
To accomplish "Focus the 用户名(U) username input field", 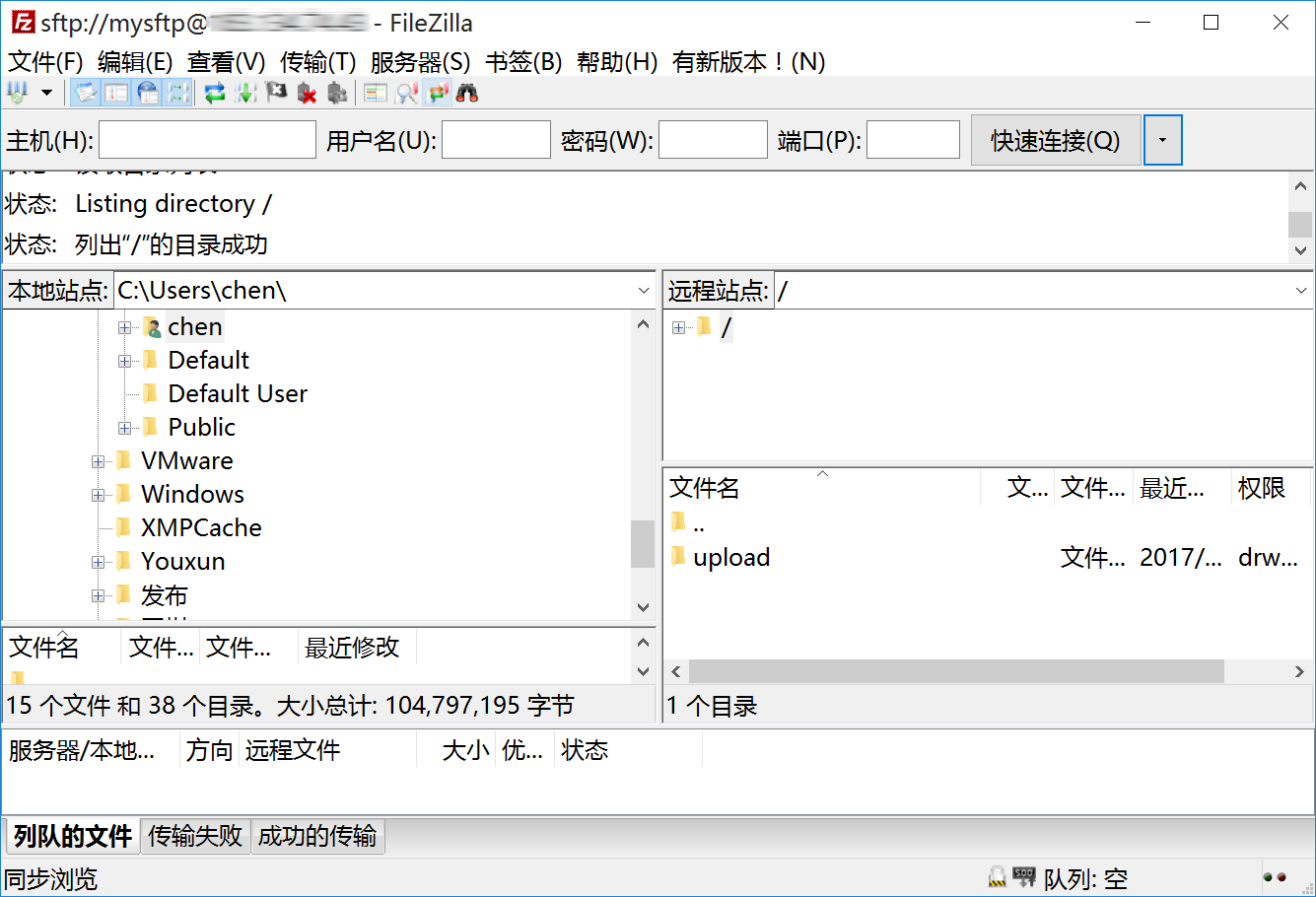I will point(496,140).
